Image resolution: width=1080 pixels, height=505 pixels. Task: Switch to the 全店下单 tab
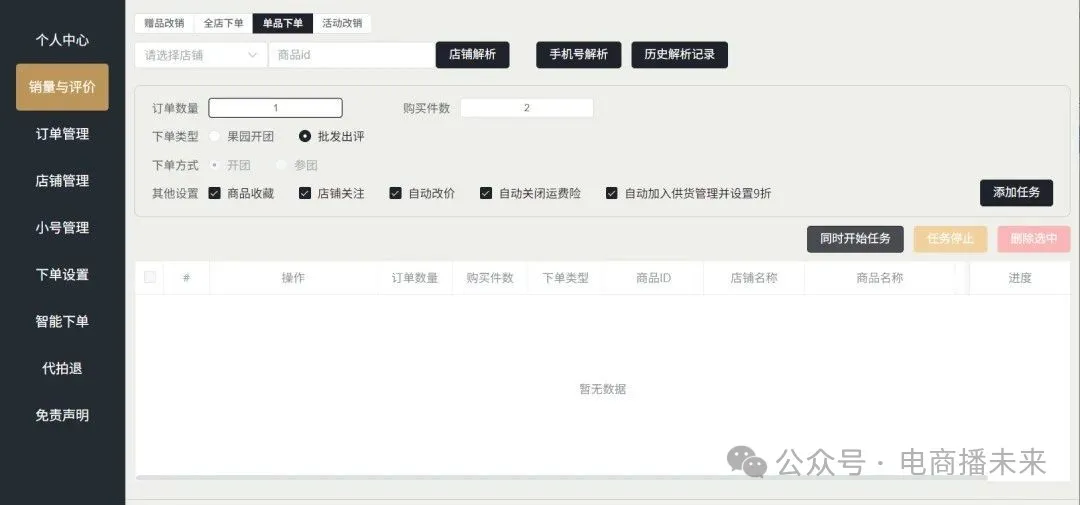[223, 23]
